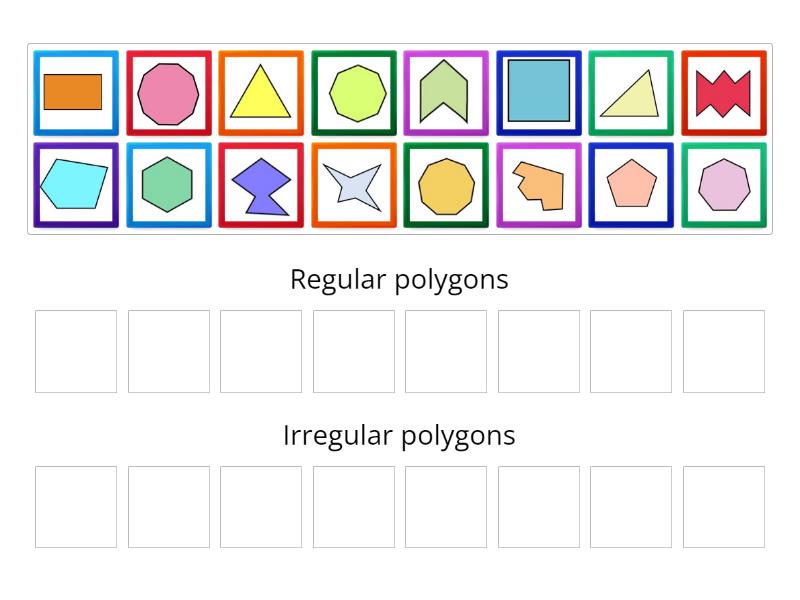
Task: Select the yellow equilateral triangle tile
Action: pyautogui.click(x=261, y=91)
